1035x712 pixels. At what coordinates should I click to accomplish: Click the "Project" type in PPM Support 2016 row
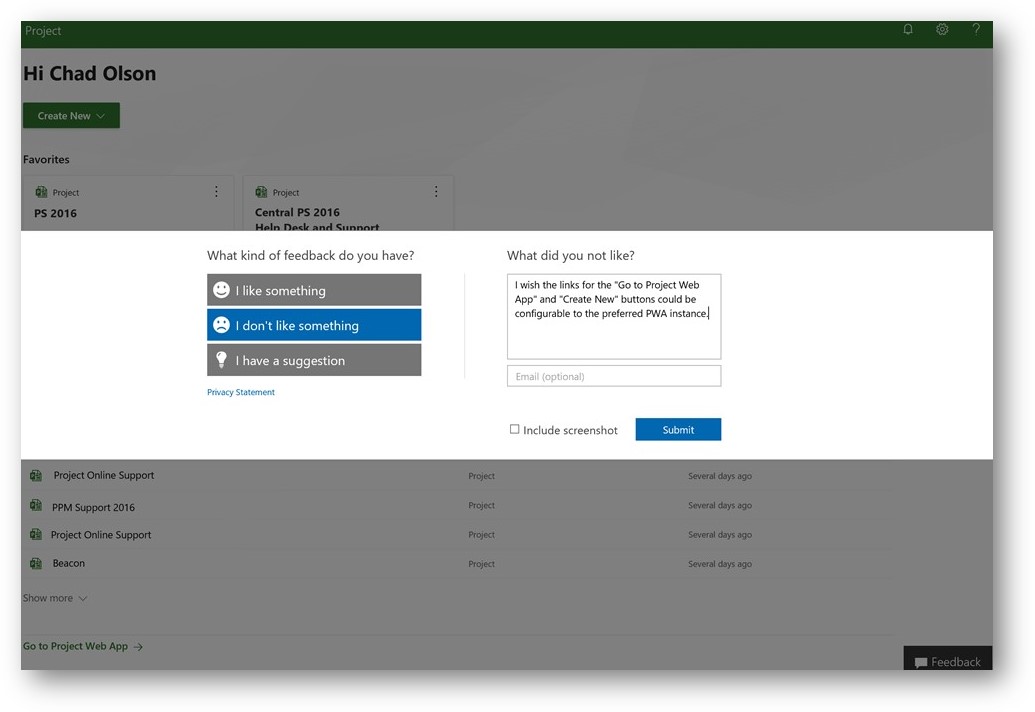(482, 505)
